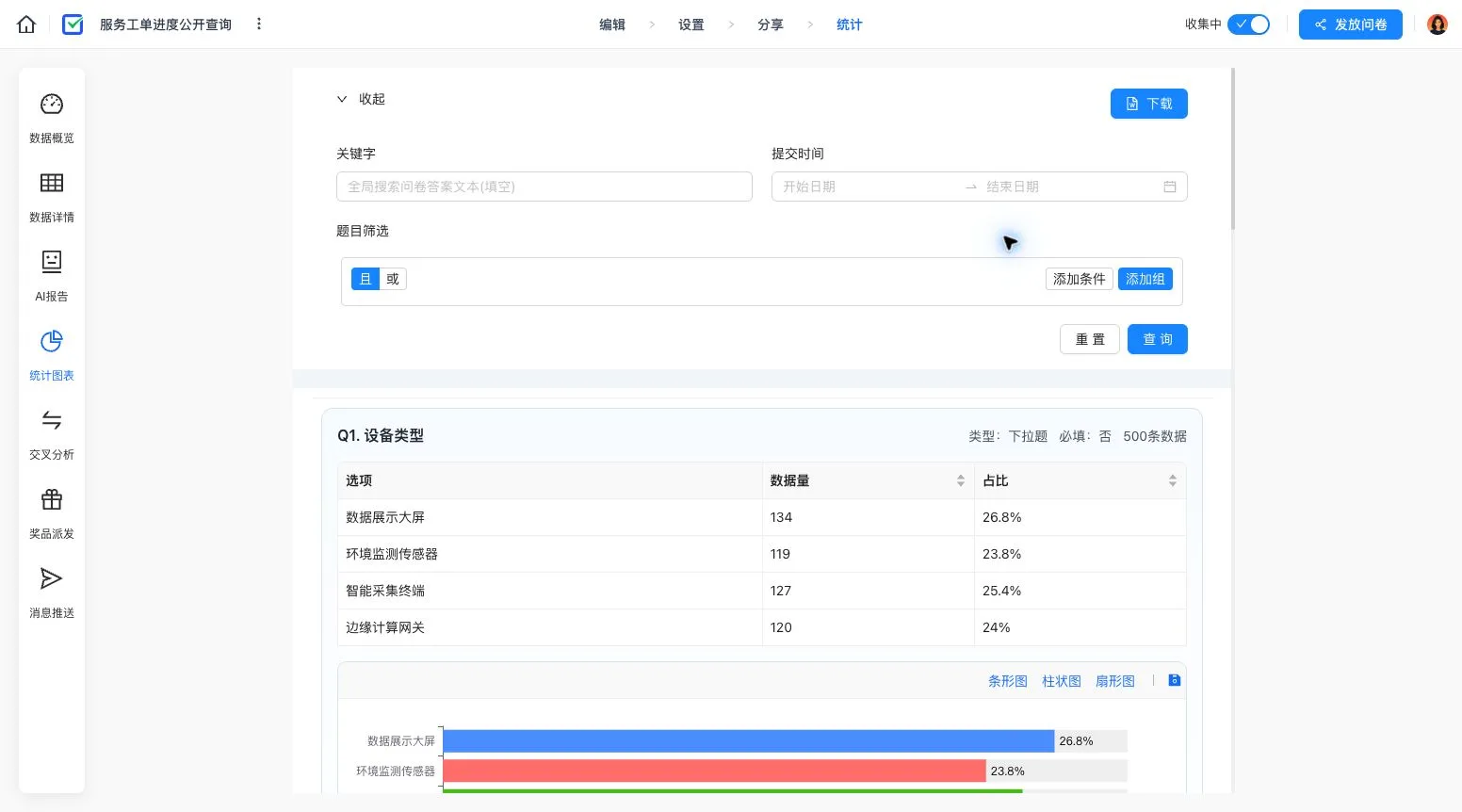Screen dimensions: 1462x812
Task: Show chart as 柱状图
Action: click(x=1062, y=681)
